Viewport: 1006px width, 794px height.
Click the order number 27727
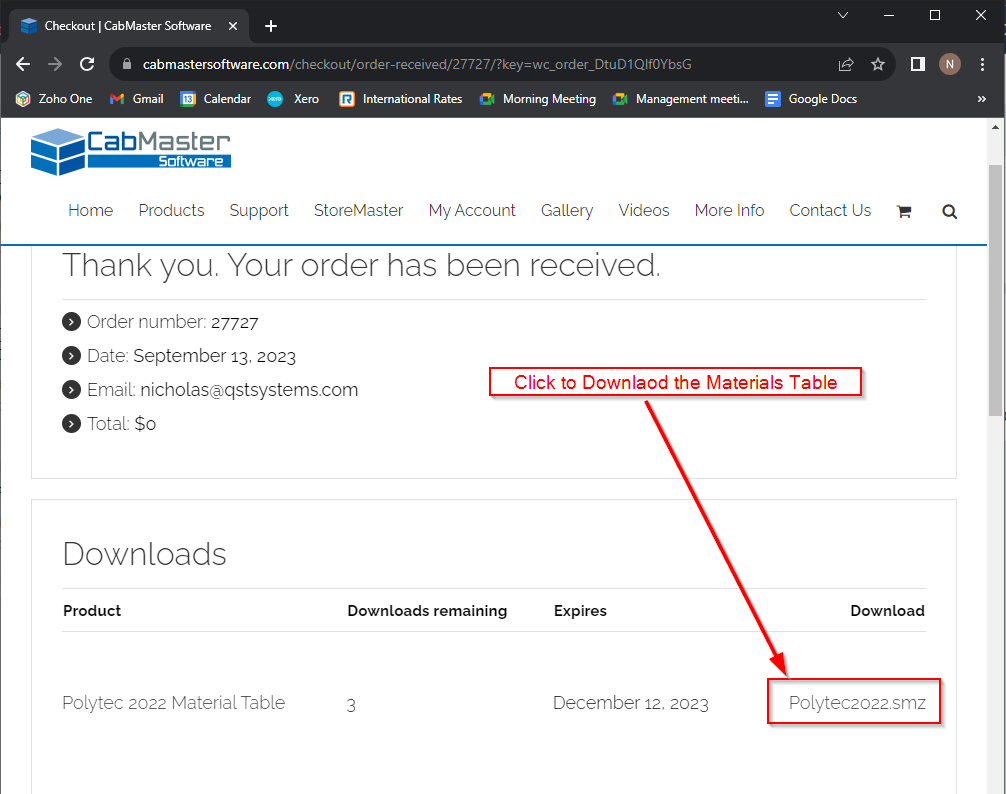235,322
